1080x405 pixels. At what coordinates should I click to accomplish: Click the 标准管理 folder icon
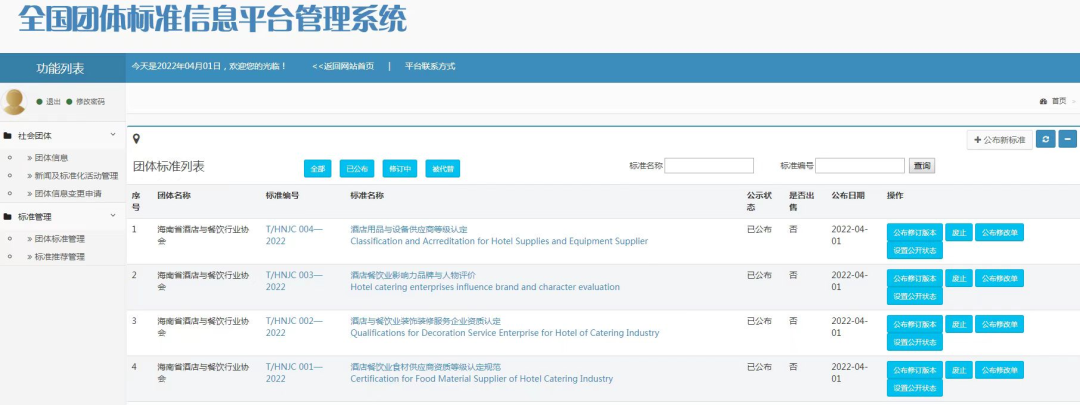point(8,217)
